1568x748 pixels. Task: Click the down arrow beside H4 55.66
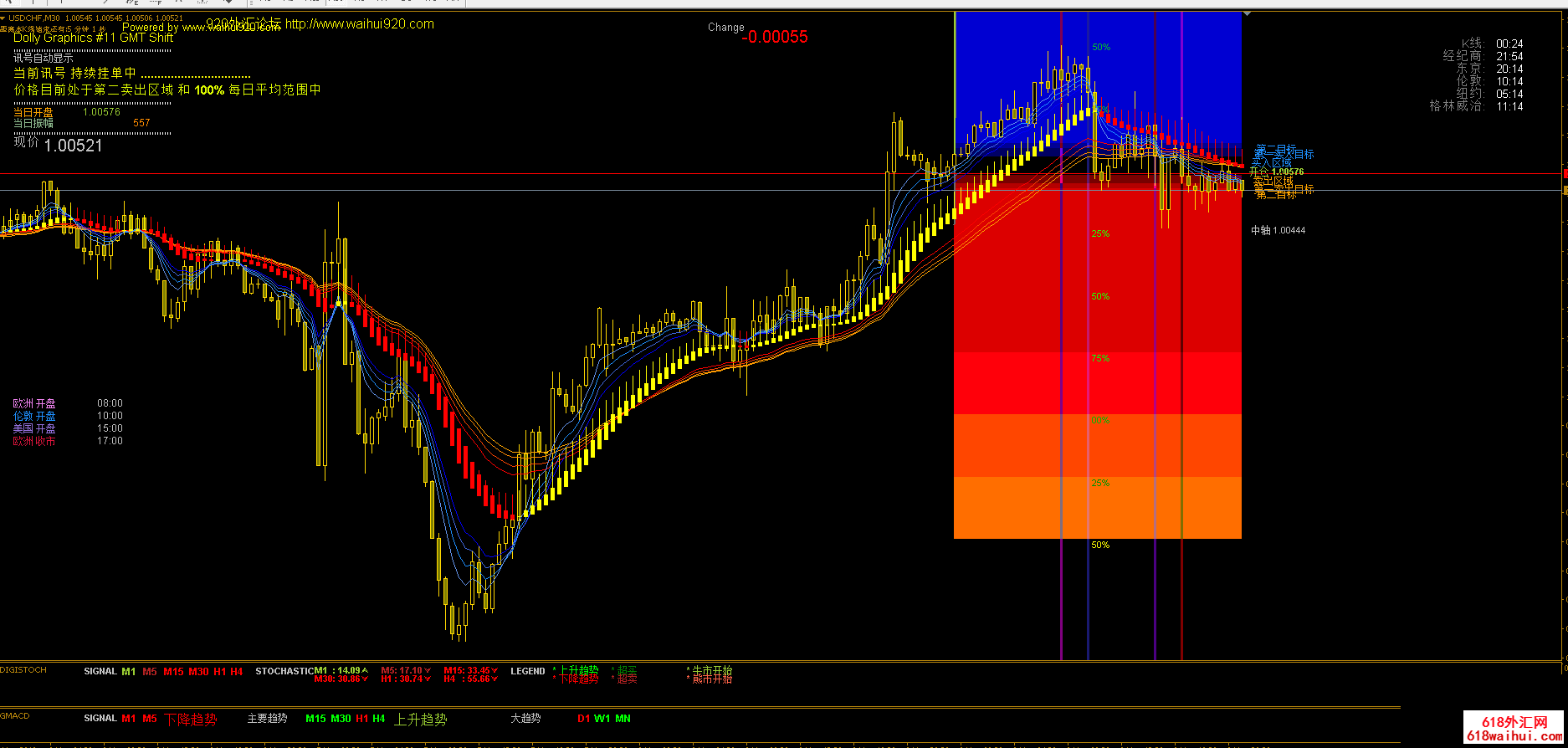494,679
